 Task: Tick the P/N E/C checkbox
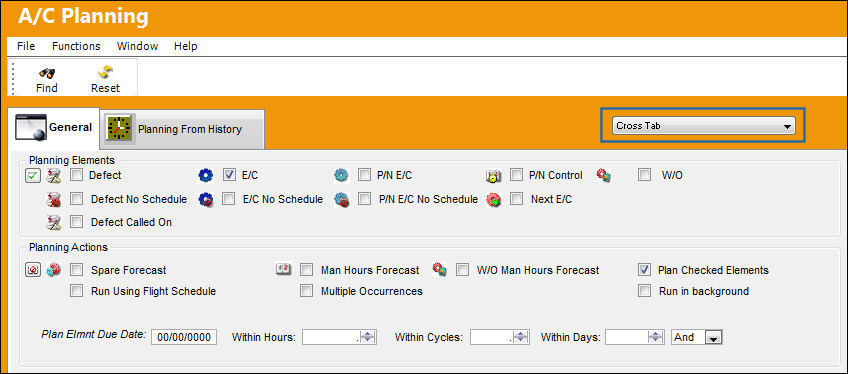pos(365,175)
